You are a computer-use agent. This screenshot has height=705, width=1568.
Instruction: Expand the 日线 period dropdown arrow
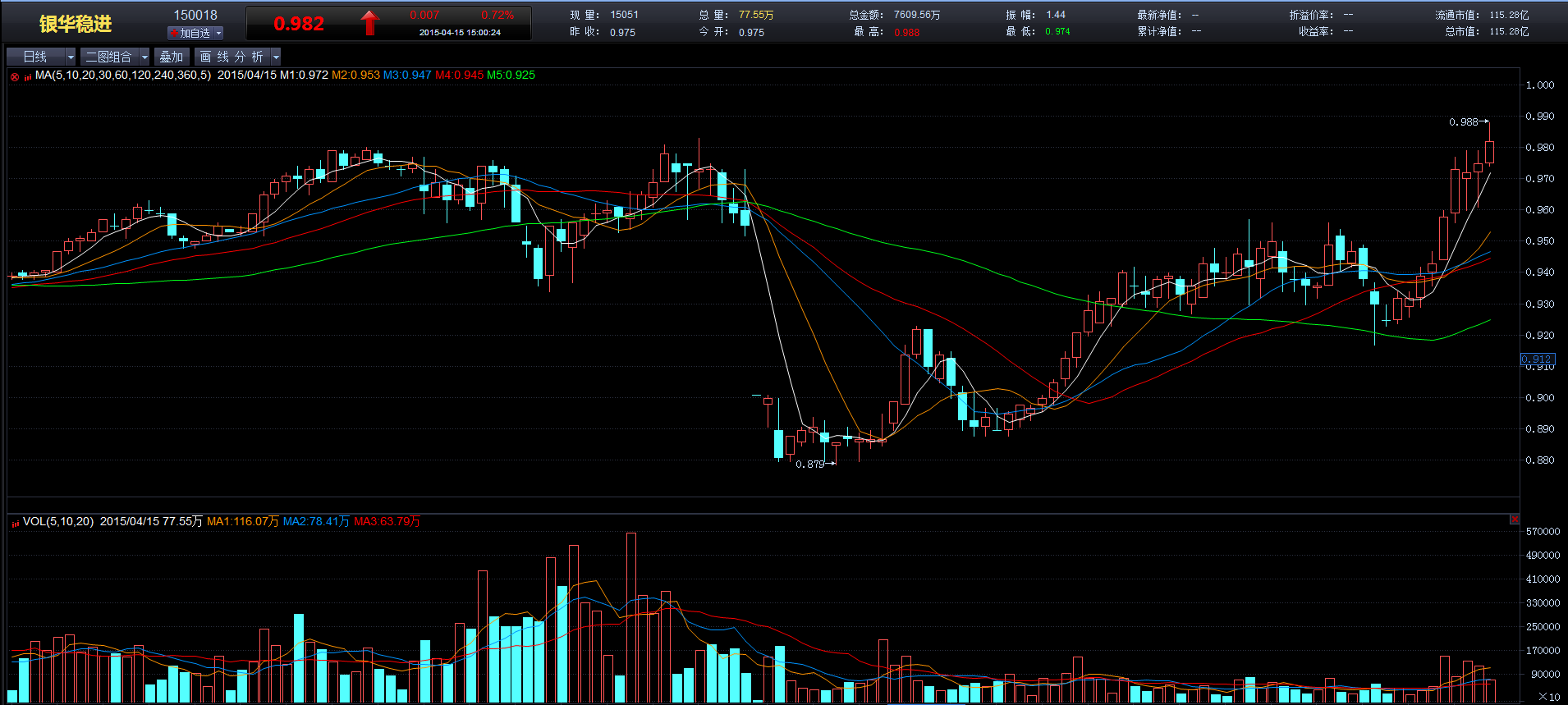[71, 57]
